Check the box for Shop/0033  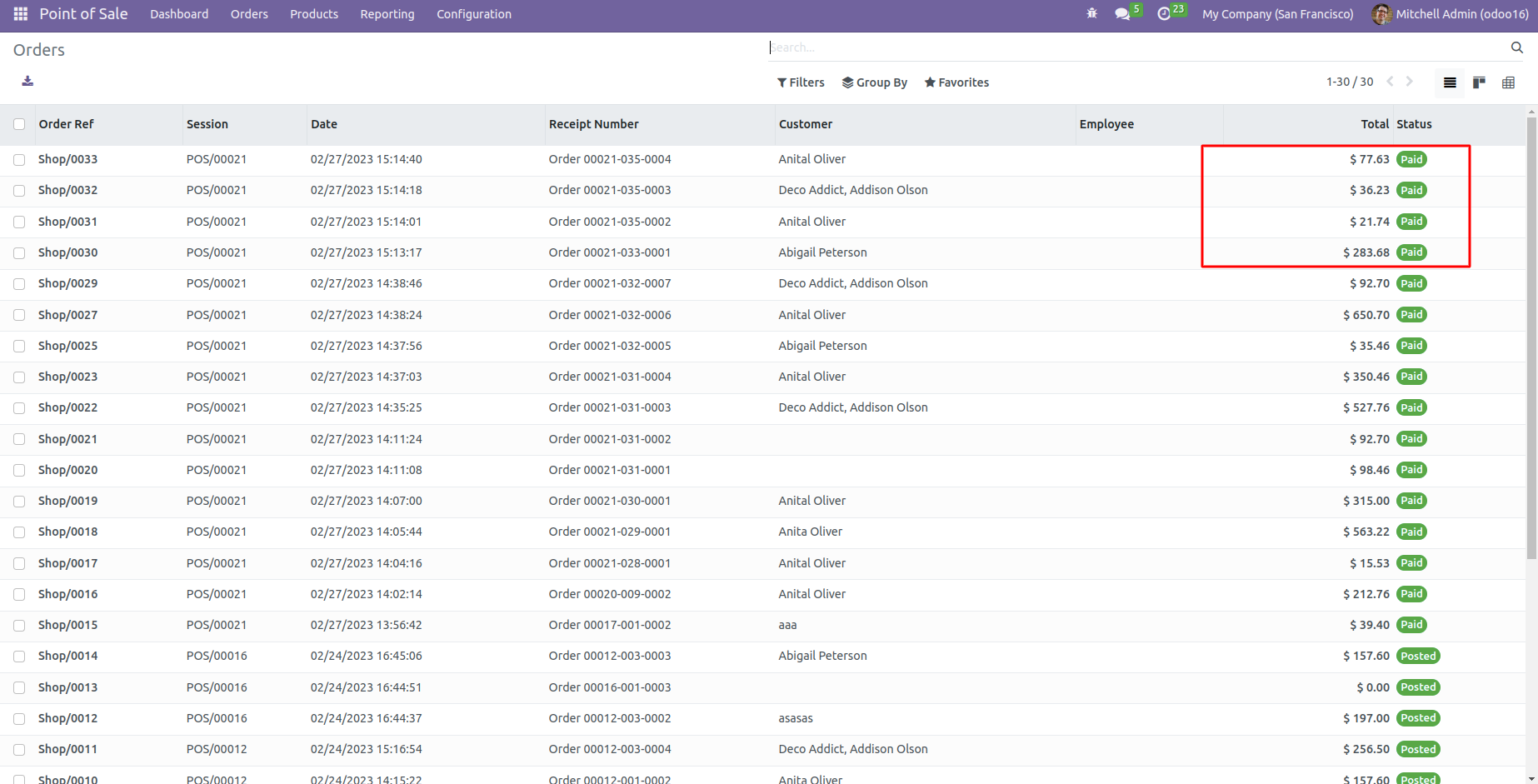tap(19, 159)
